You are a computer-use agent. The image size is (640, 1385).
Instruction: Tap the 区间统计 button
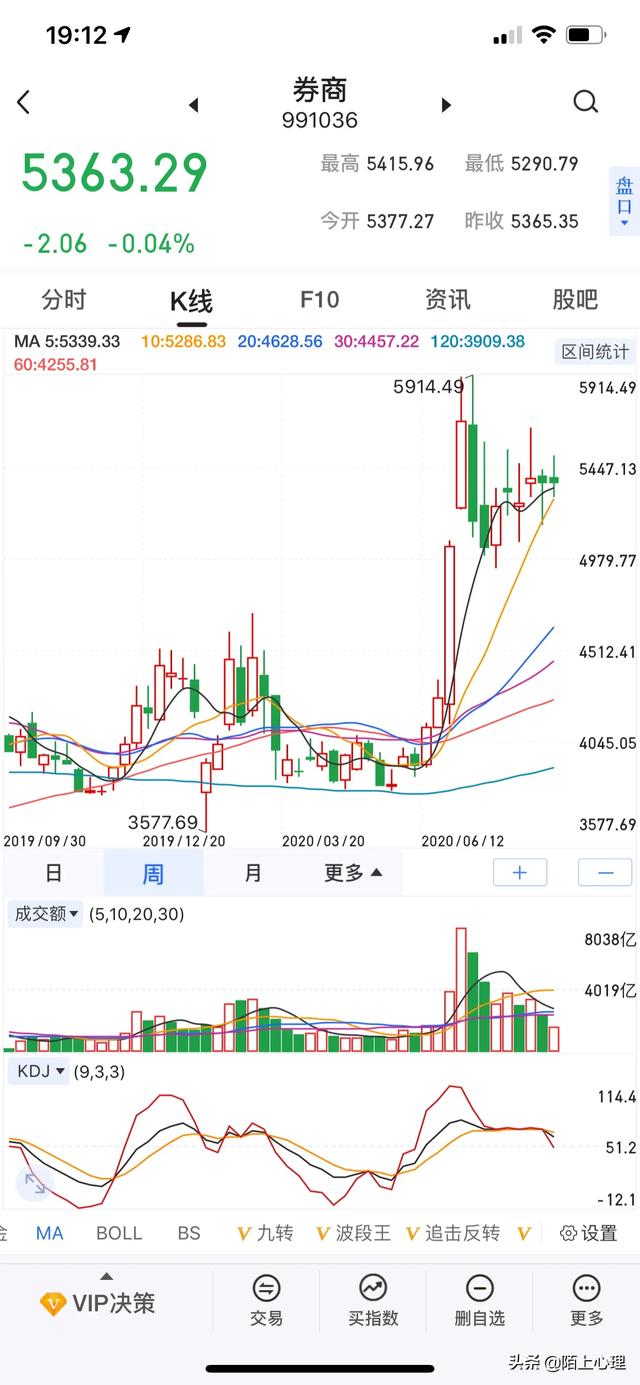point(595,351)
